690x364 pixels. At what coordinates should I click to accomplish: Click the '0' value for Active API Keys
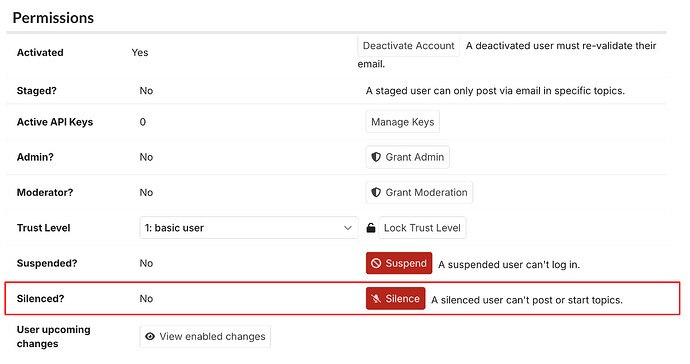pyautogui.click(x=143, y=122)
